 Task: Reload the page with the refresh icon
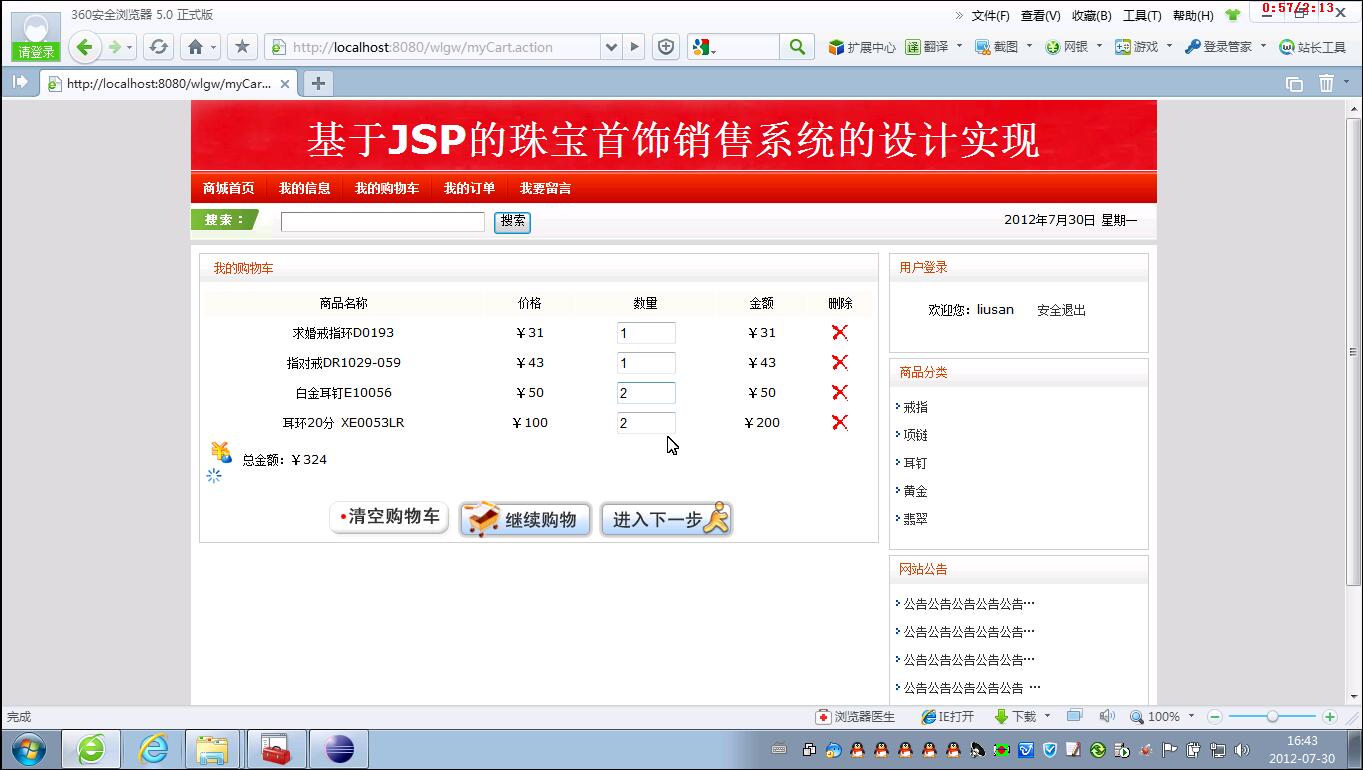[x=157, y=47]
